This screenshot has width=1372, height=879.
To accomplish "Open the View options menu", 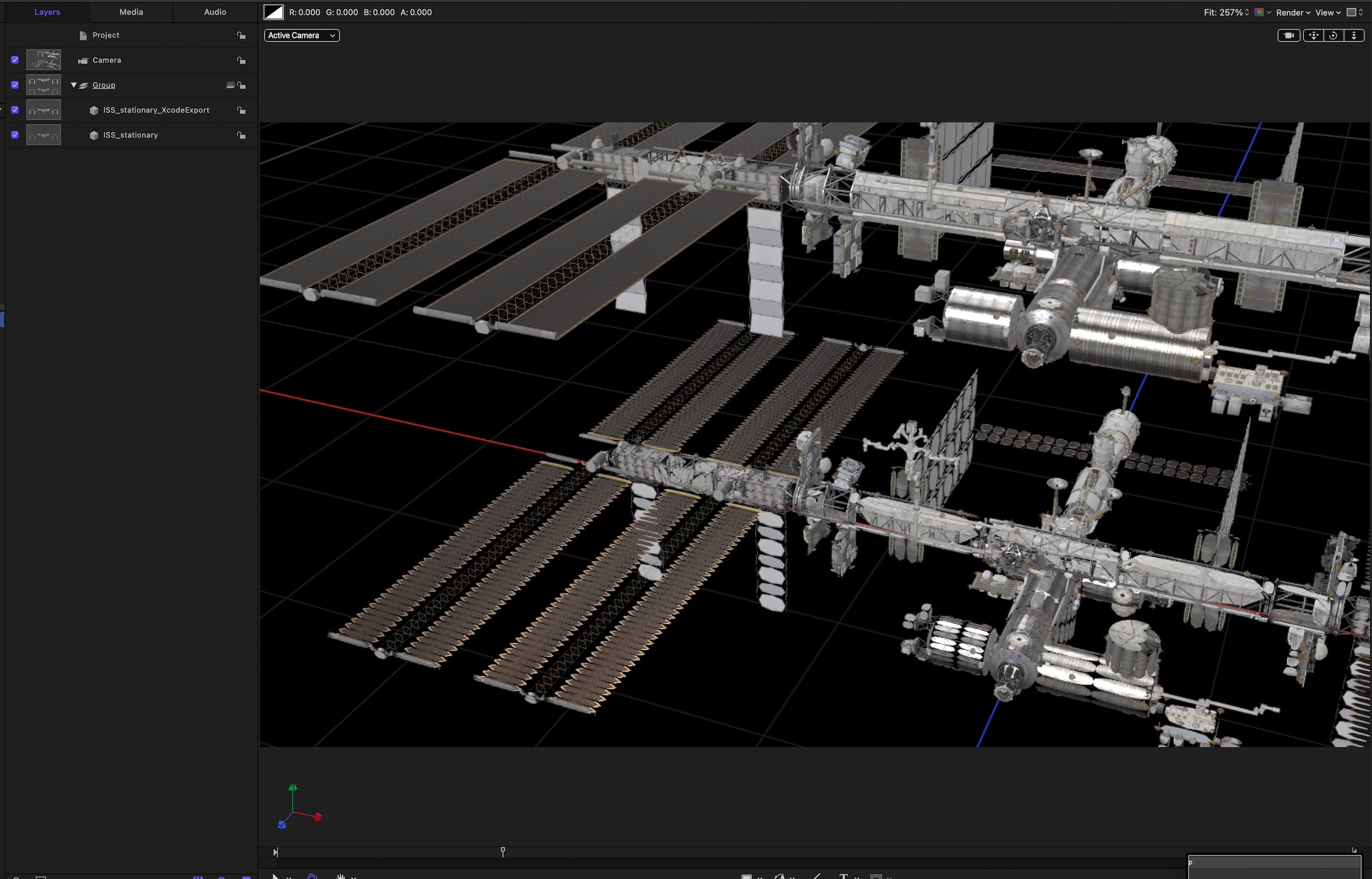I will 1328,12.
